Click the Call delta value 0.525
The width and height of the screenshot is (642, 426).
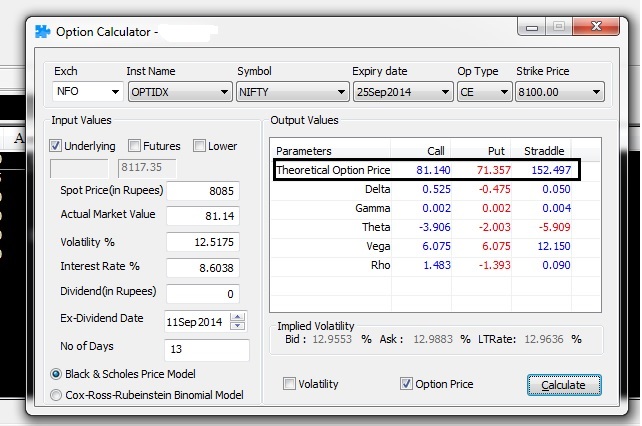(436, 189)
